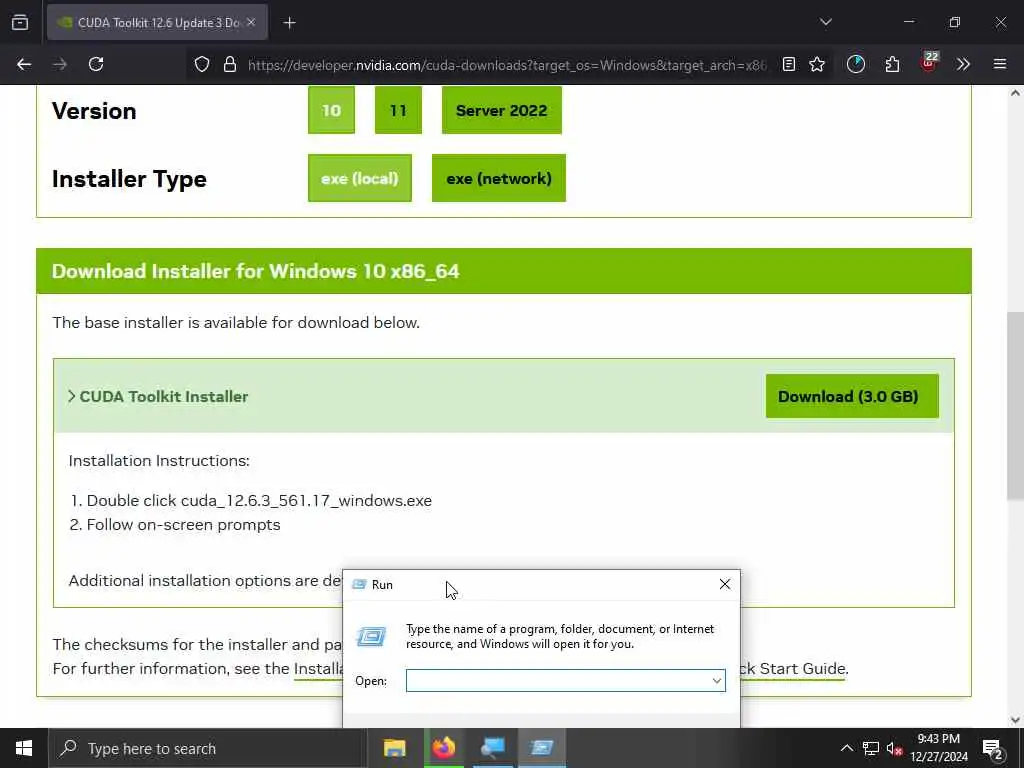Click the address bar URL
The image size is (1024, 768).
[x=507, y=65]
